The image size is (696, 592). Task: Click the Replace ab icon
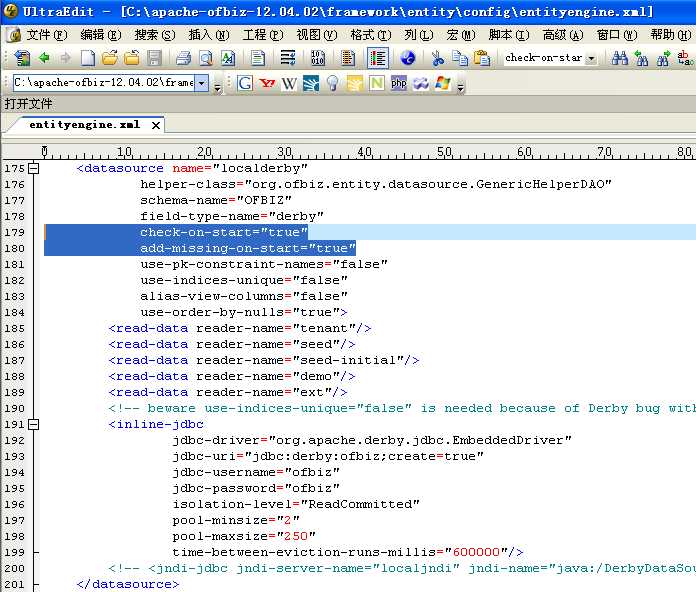685,58
